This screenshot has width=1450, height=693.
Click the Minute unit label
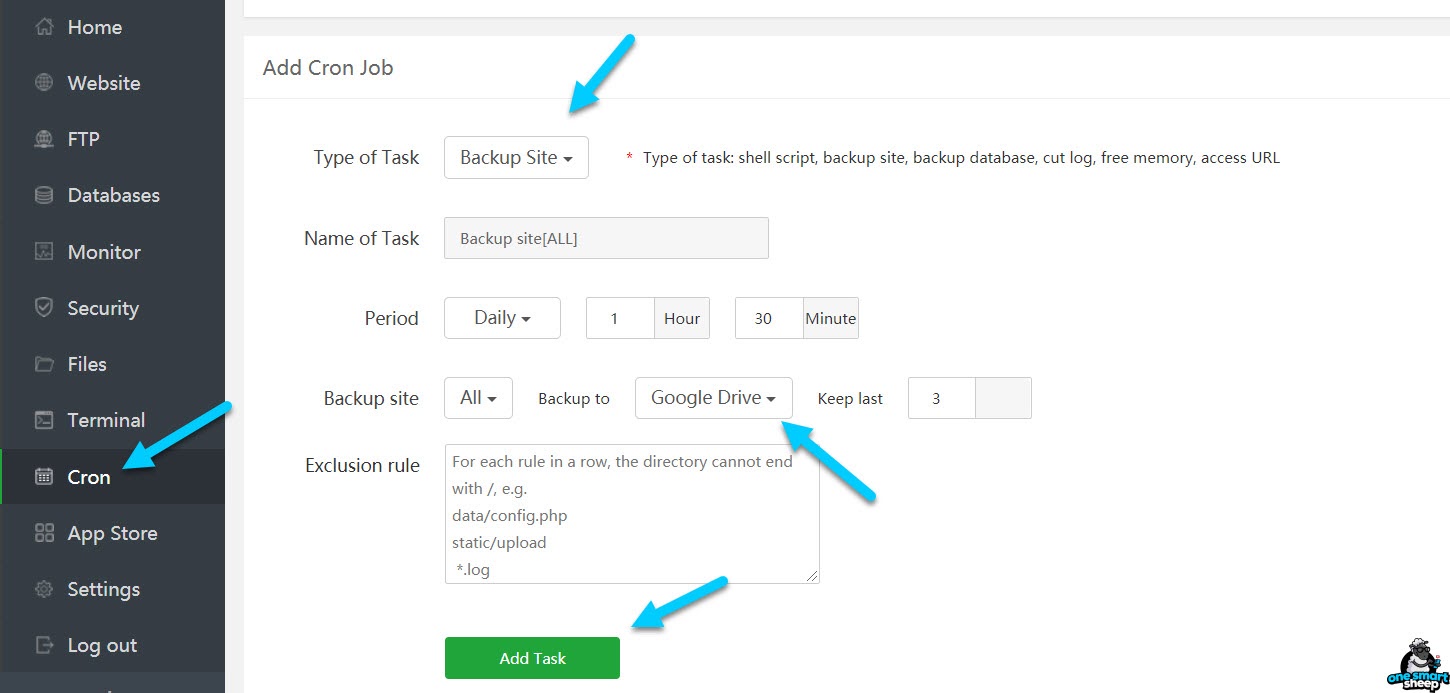pyautogui.click(x=831, y=318)
